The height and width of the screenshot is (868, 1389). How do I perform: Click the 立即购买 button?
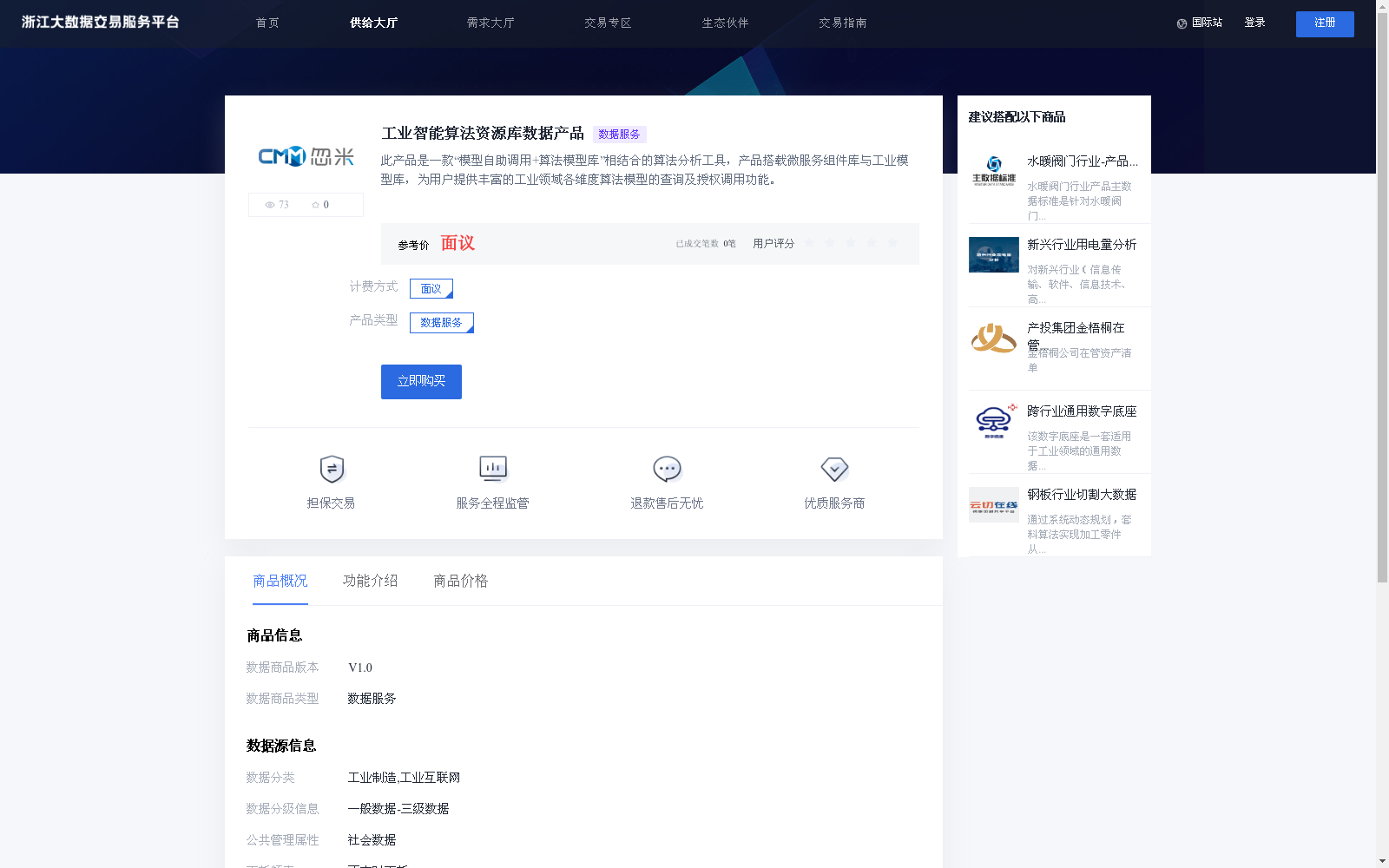[421, 382]
